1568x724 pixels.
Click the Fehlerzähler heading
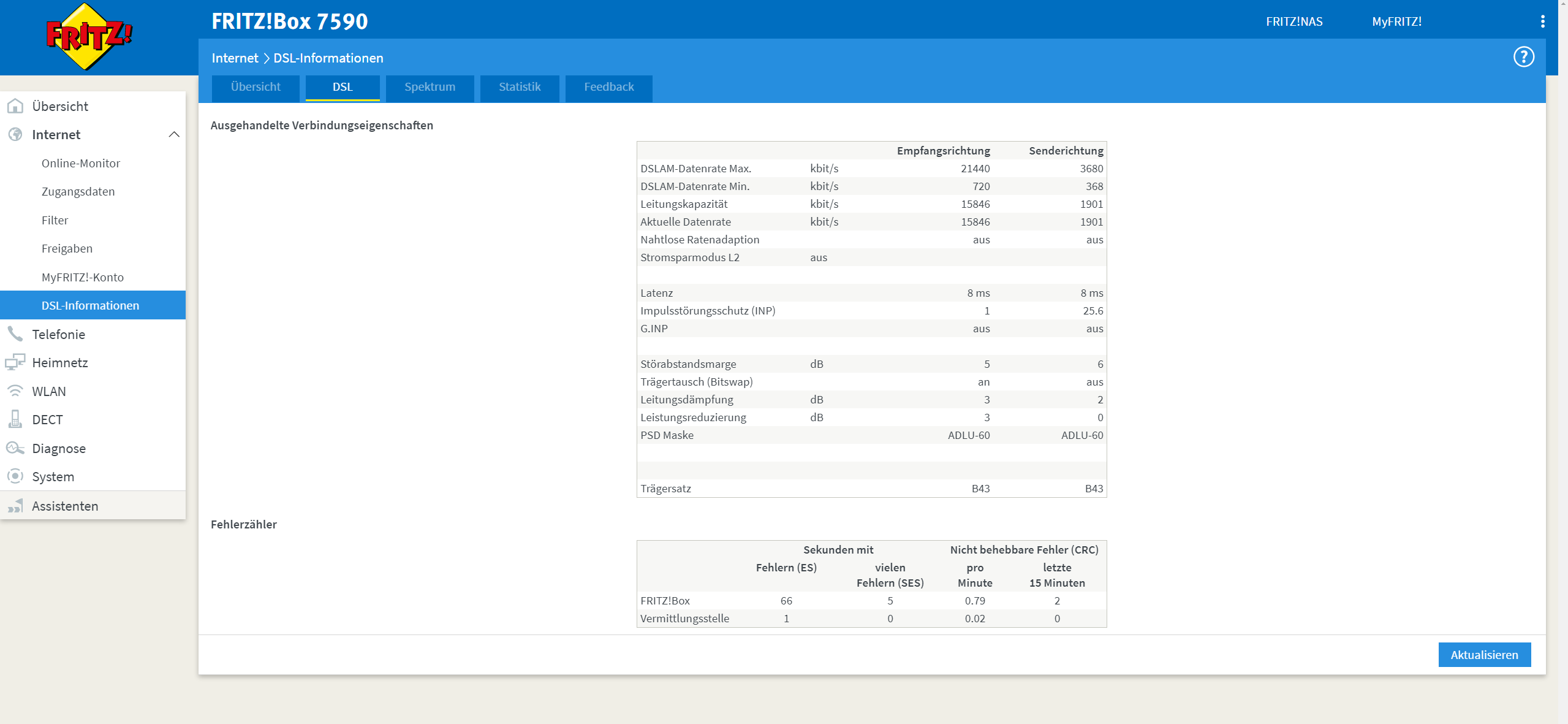pos(244,524)
